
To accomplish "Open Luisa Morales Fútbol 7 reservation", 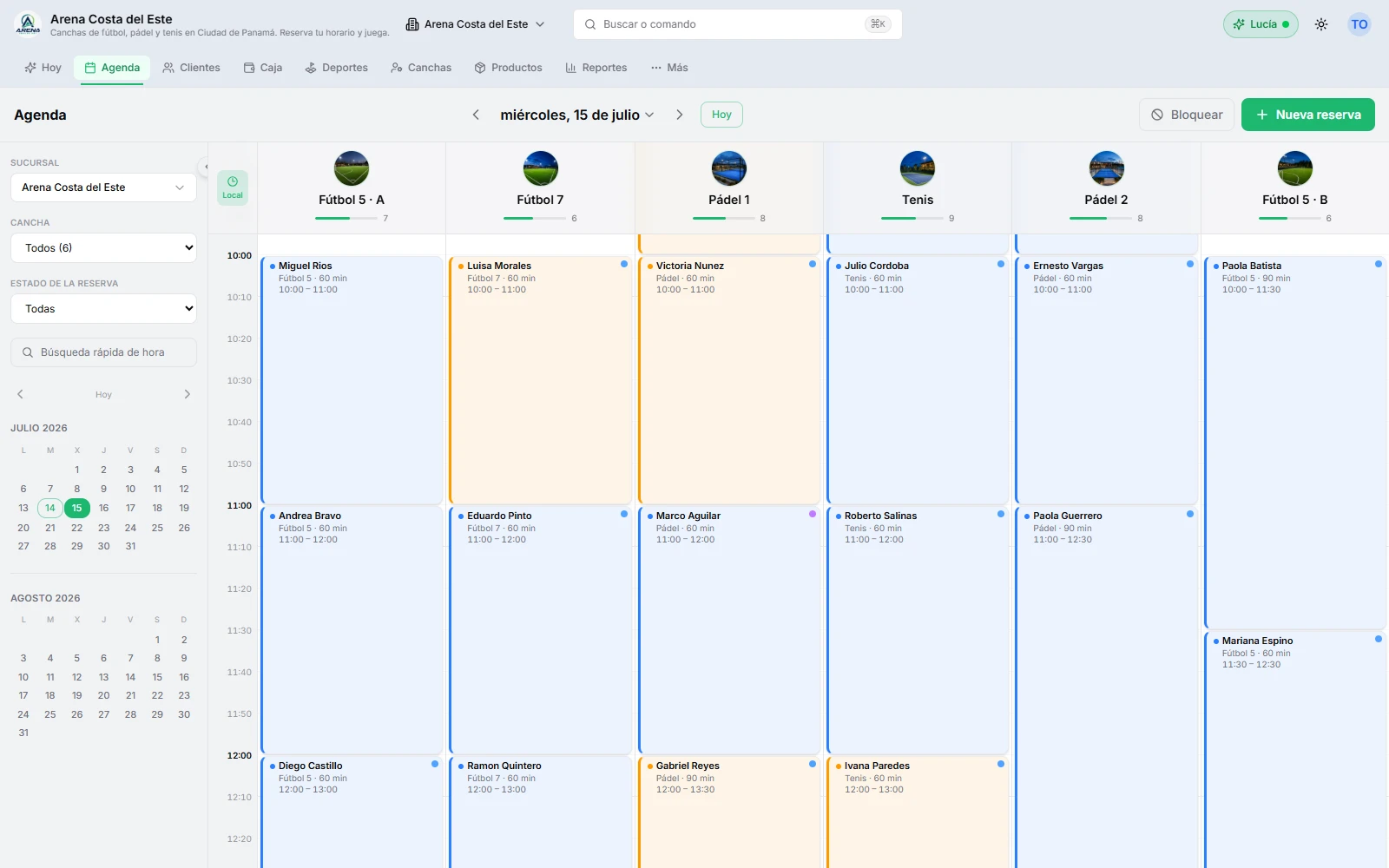I will pos(540,380).
